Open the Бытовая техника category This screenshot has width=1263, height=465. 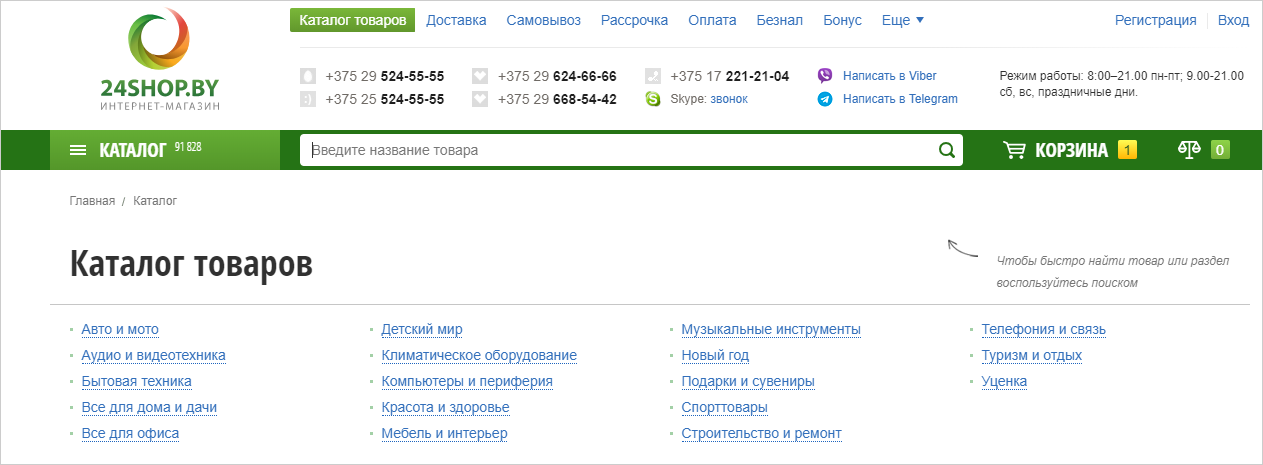click(x=136, y=381)
